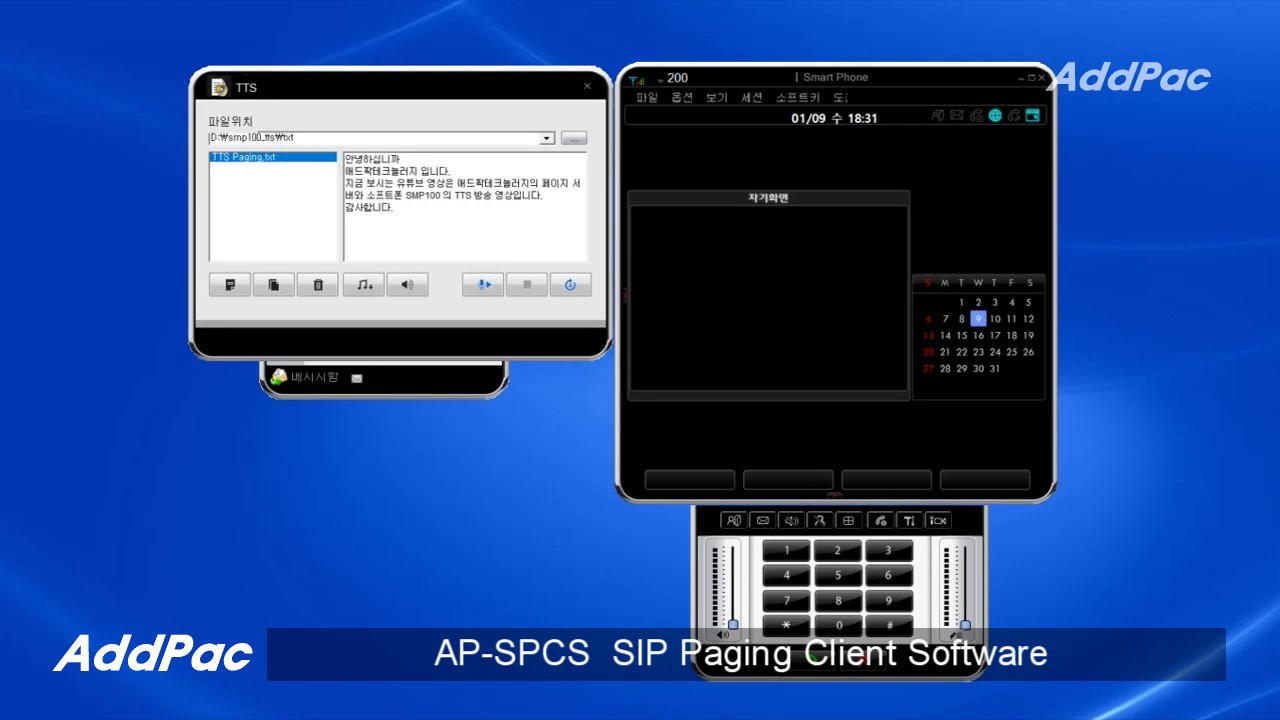Click the envelope icon in the message box bar
Screen dimensions: 1280x720
357,378
